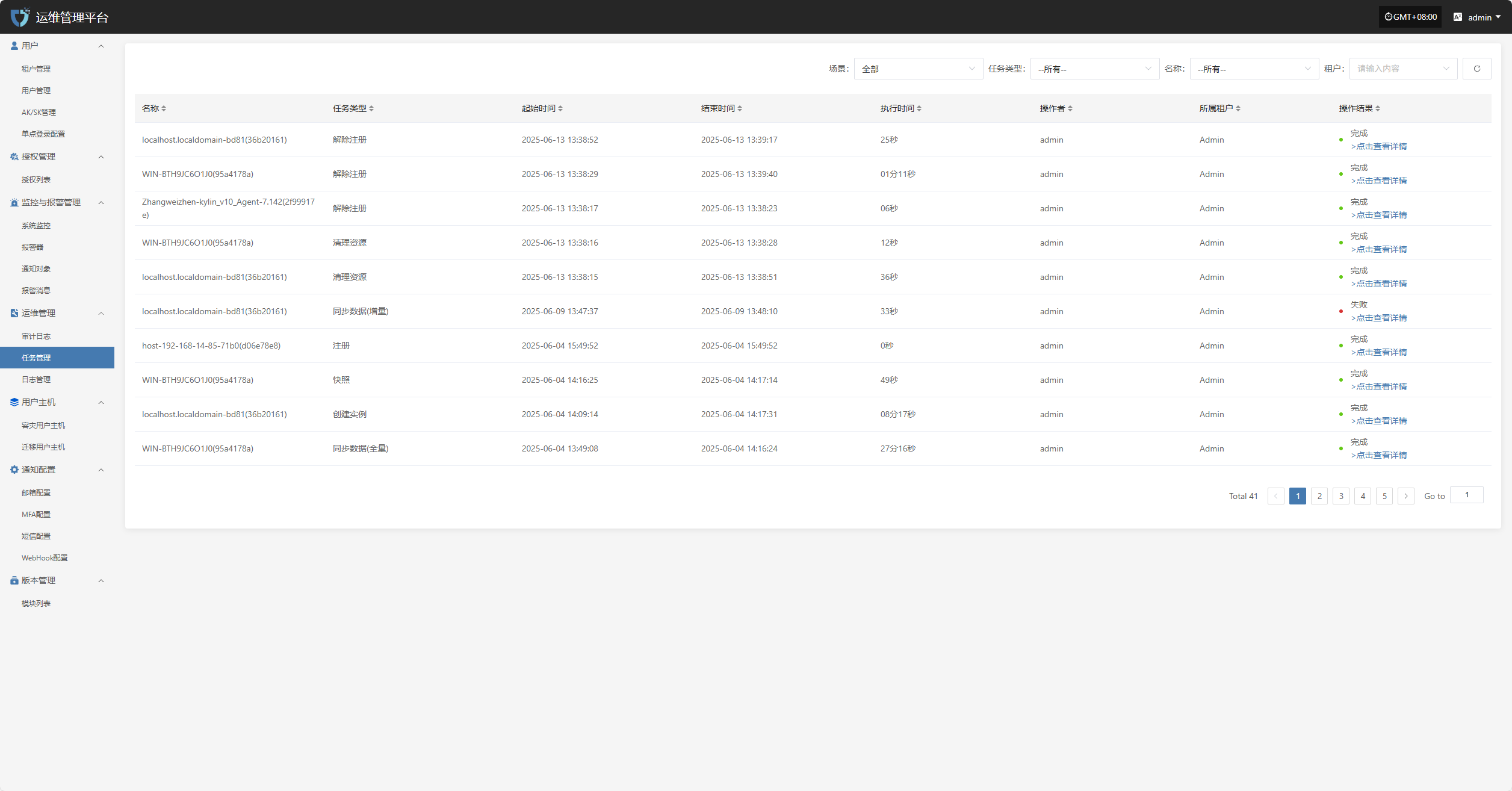This screenshot has width=1512, height=791.
Task: Collapse the 版本管理 section chevron
Action: click(101, 580)
